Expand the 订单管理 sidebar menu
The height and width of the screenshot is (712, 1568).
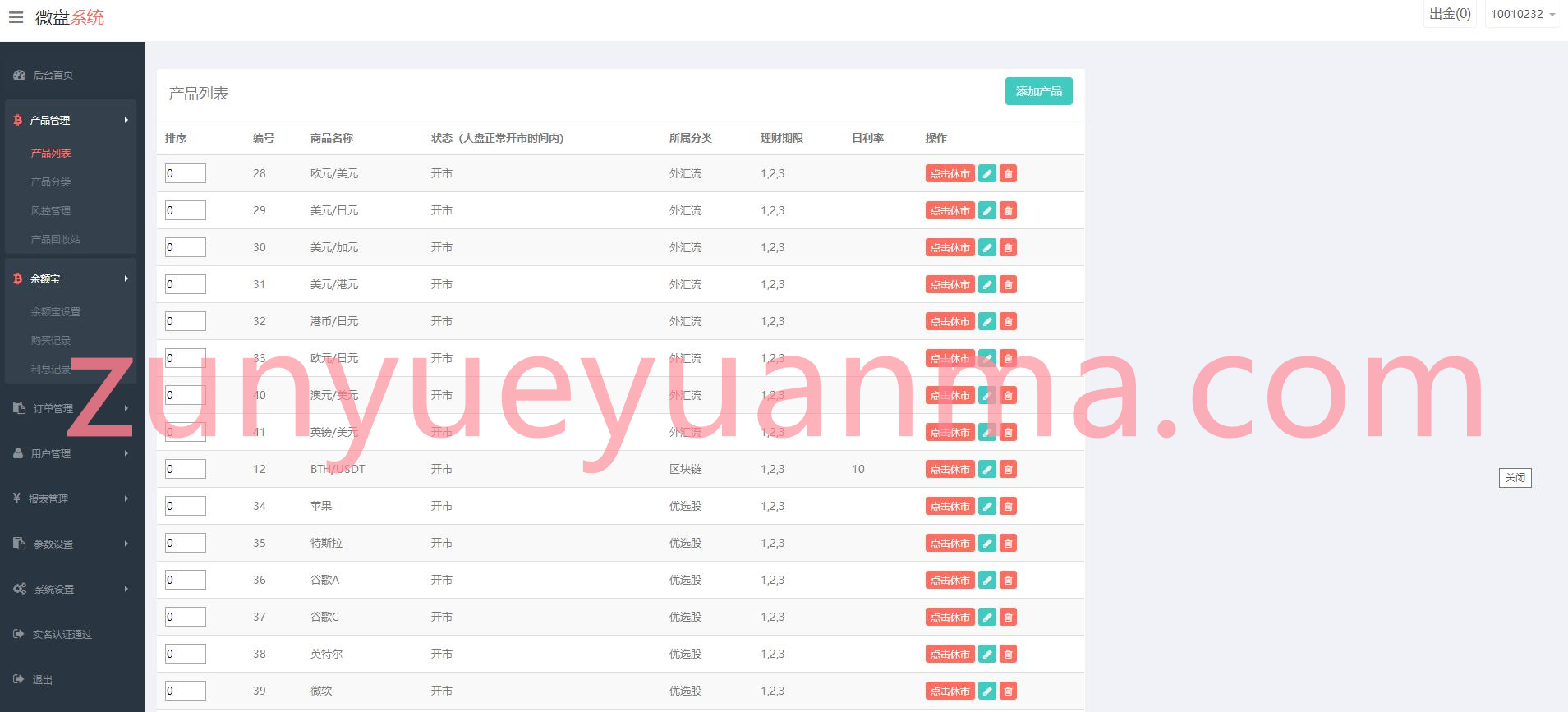tap(71, 408)
